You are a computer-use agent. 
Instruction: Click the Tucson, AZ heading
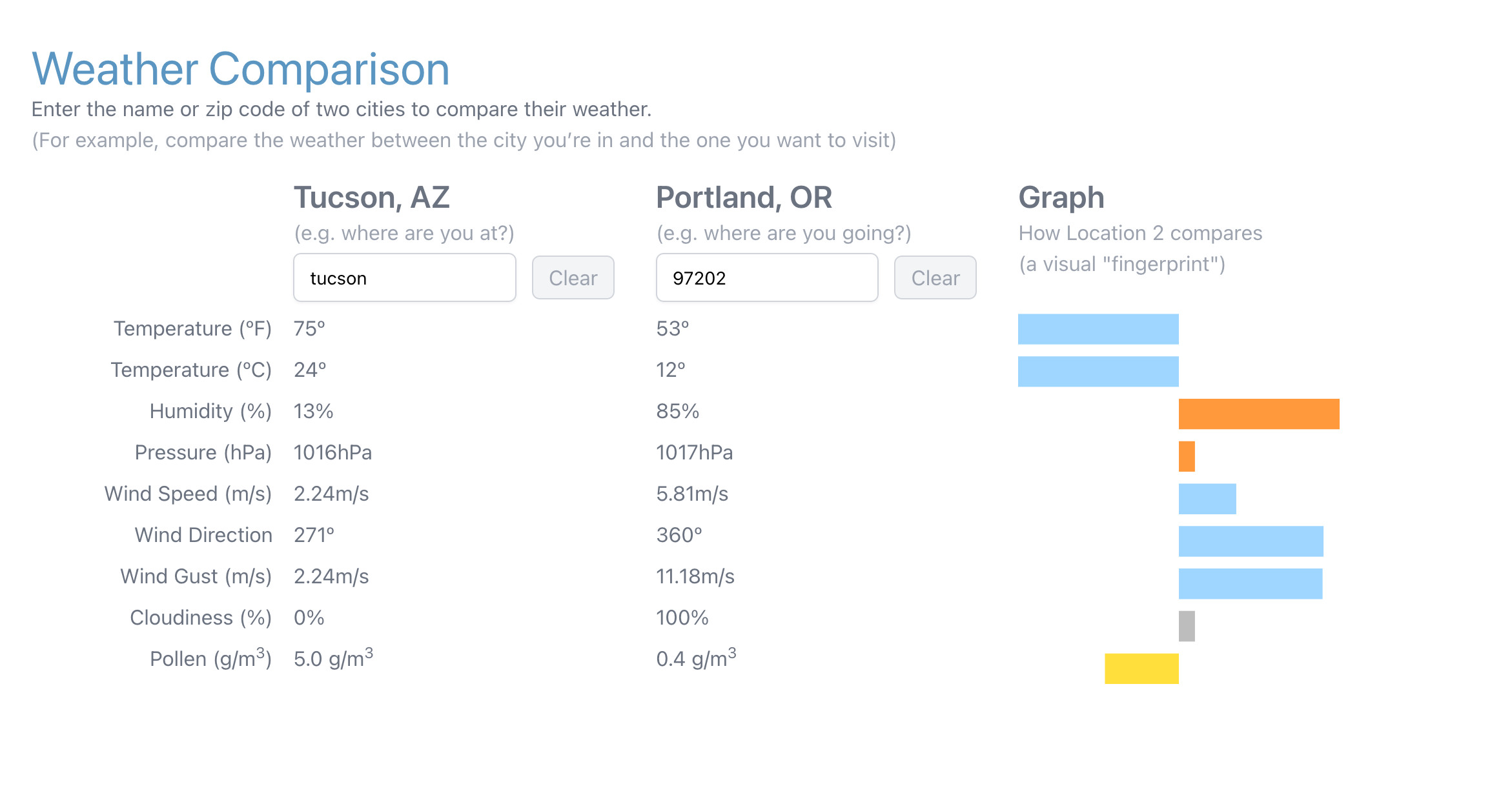tap(371, 197)
